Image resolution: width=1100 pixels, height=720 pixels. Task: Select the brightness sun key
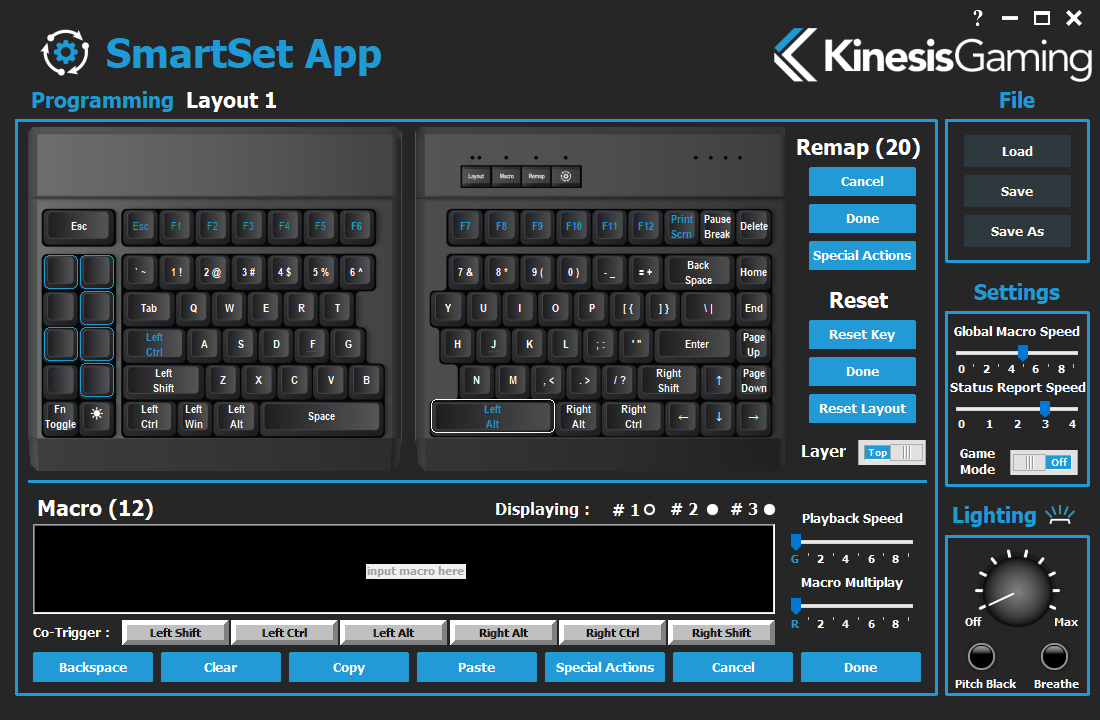coord(97,414)
